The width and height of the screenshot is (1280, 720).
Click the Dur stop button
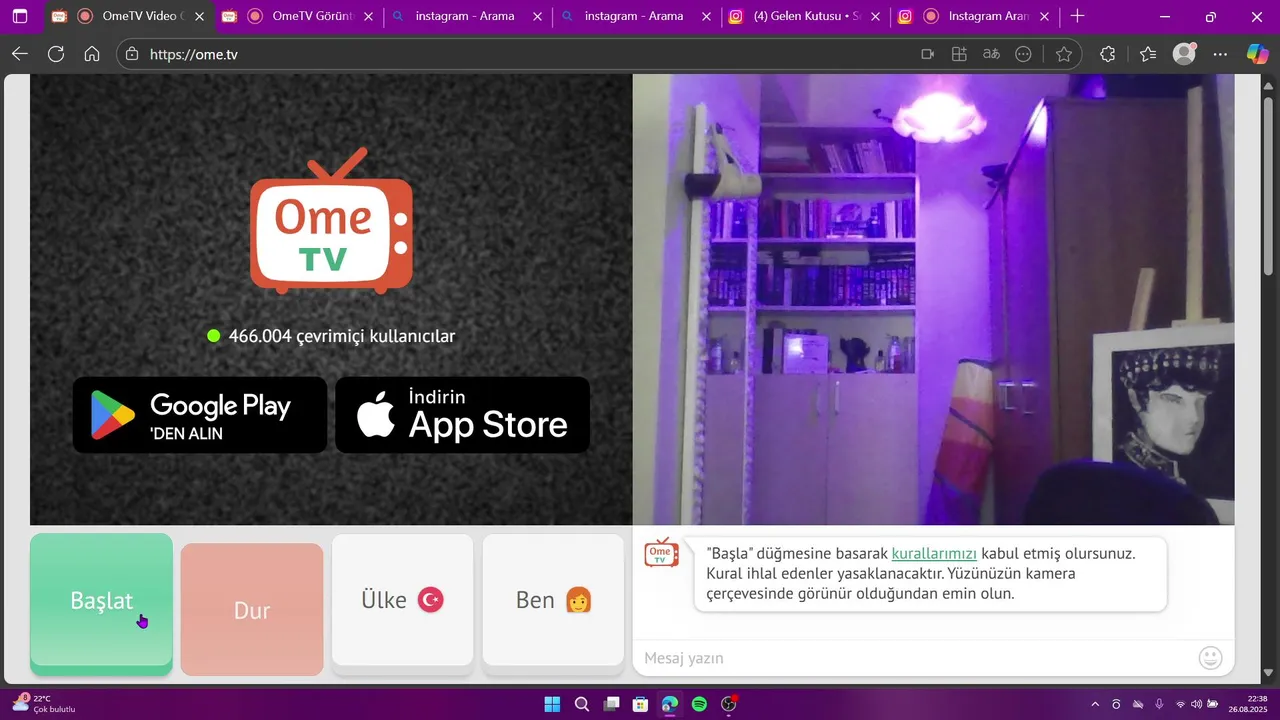252,610
